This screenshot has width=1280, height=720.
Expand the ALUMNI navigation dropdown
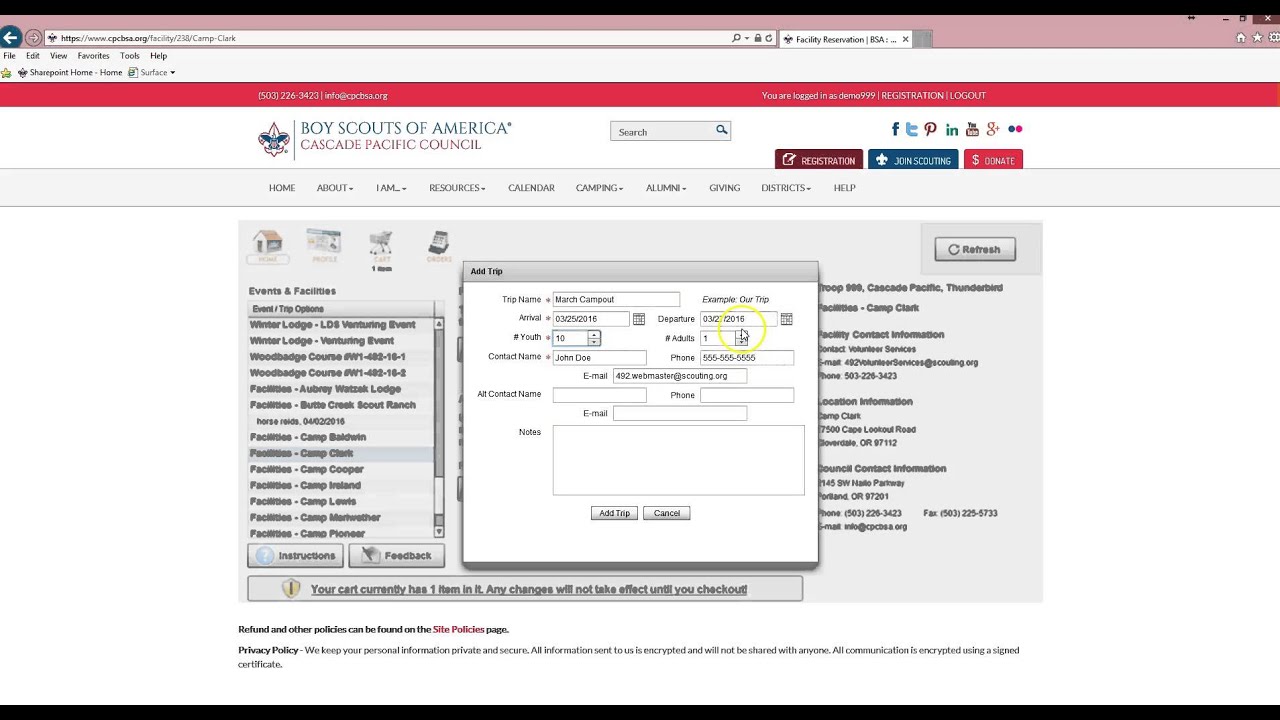tap(665, 188)
